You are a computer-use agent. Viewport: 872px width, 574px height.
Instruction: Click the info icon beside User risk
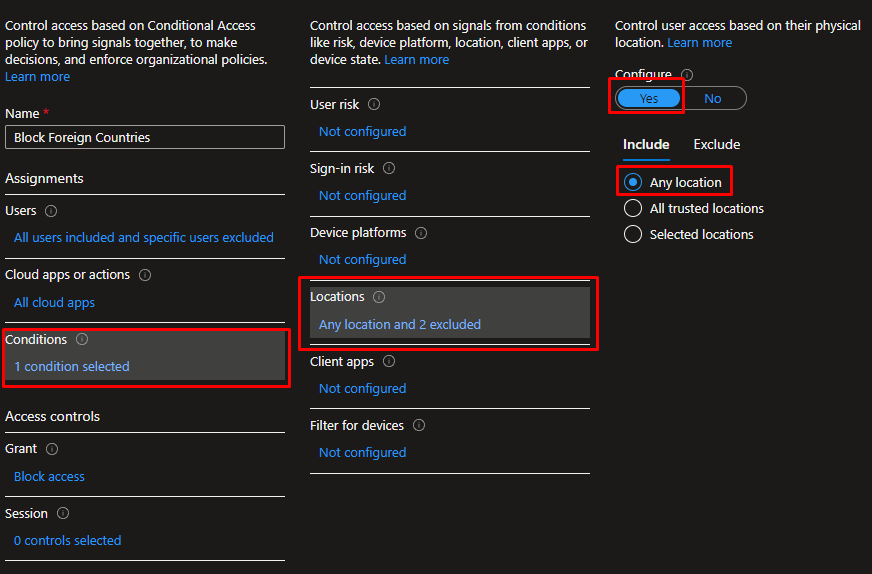point(374,104)
